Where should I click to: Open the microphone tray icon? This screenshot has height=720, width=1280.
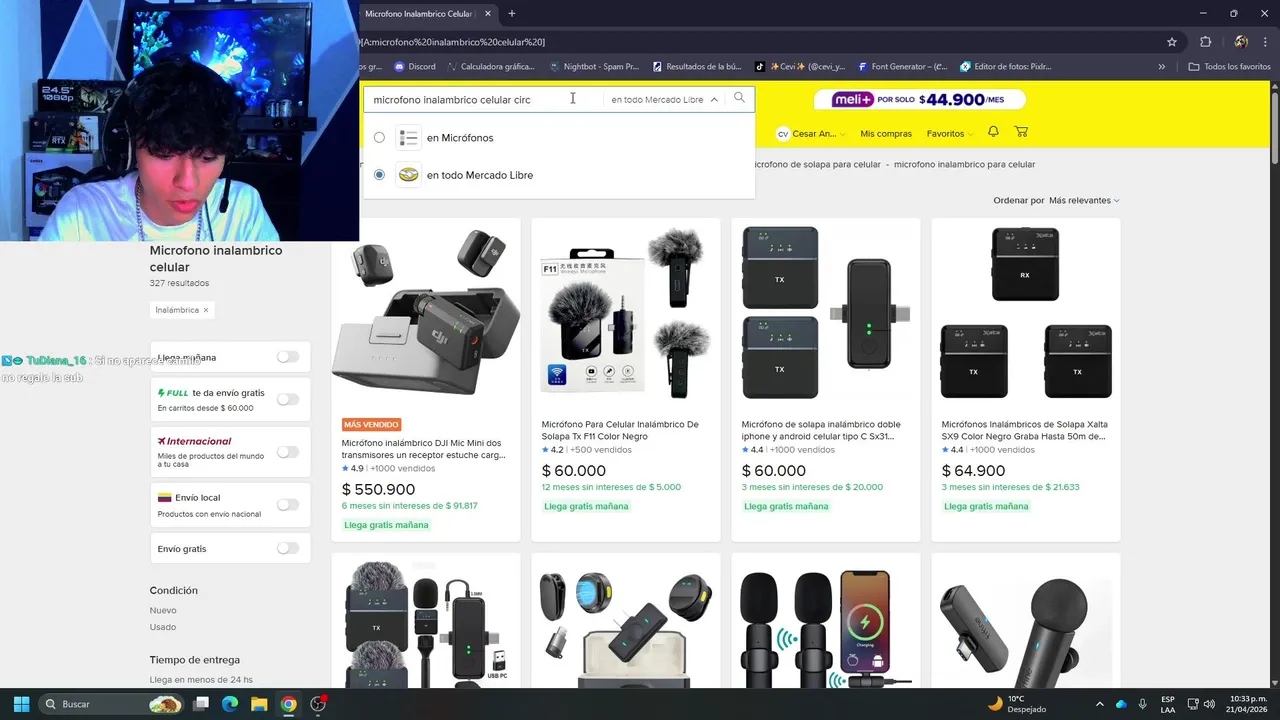pos(1143,704)
